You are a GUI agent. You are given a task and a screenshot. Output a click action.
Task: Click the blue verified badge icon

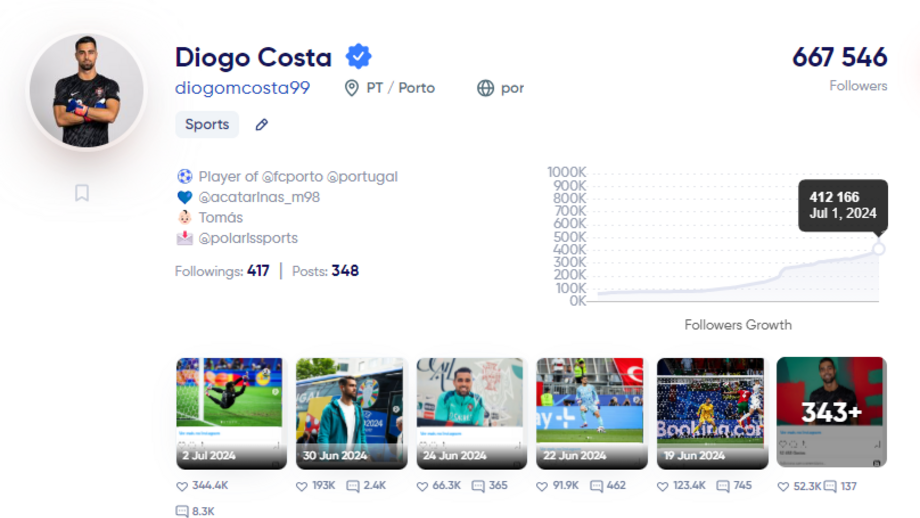[358, 56]
